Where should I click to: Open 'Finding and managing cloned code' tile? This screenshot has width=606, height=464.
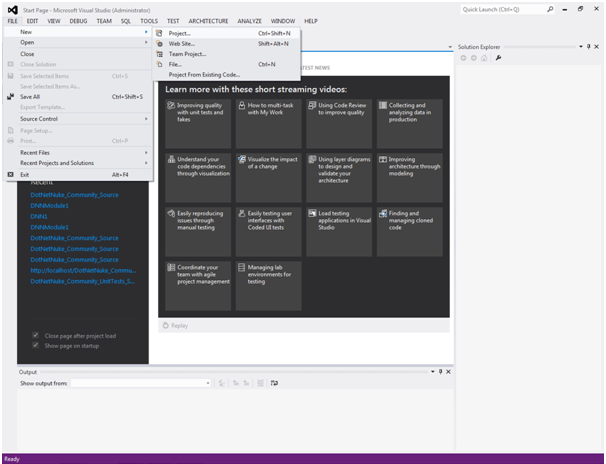(410, 232)
